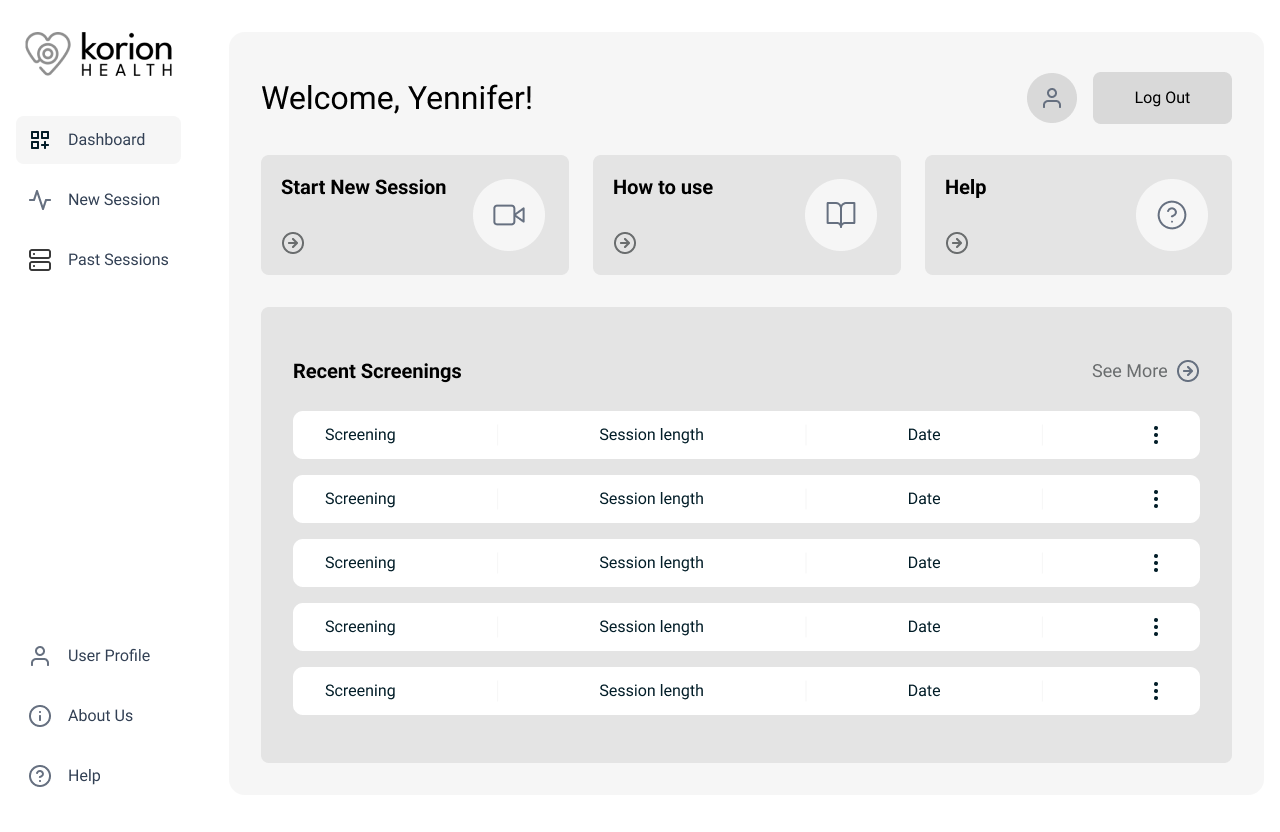Click the Log Out button
1280x832 pixels.
coord(1162,98)
